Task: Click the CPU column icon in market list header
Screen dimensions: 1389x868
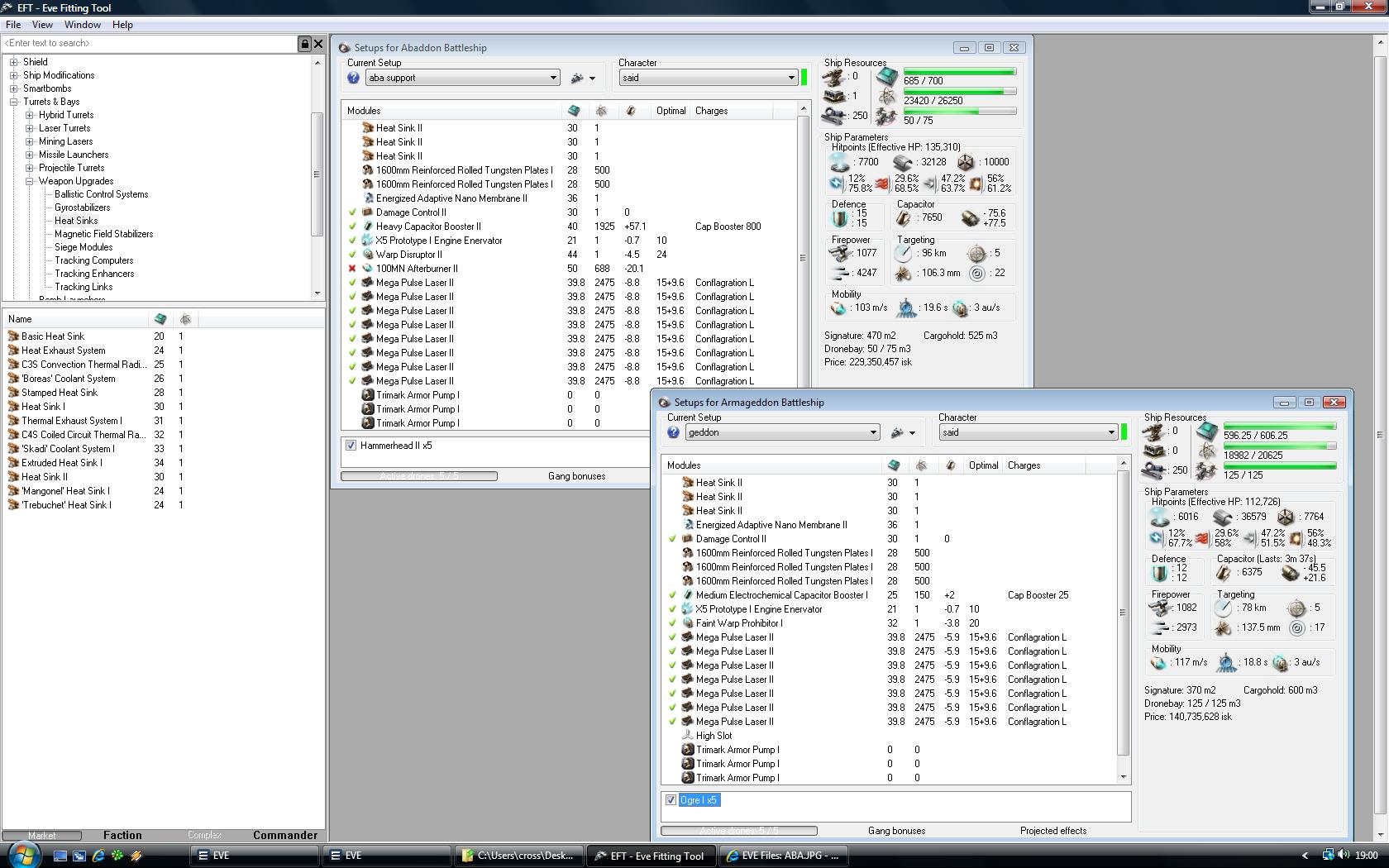Action: [160, 319]
